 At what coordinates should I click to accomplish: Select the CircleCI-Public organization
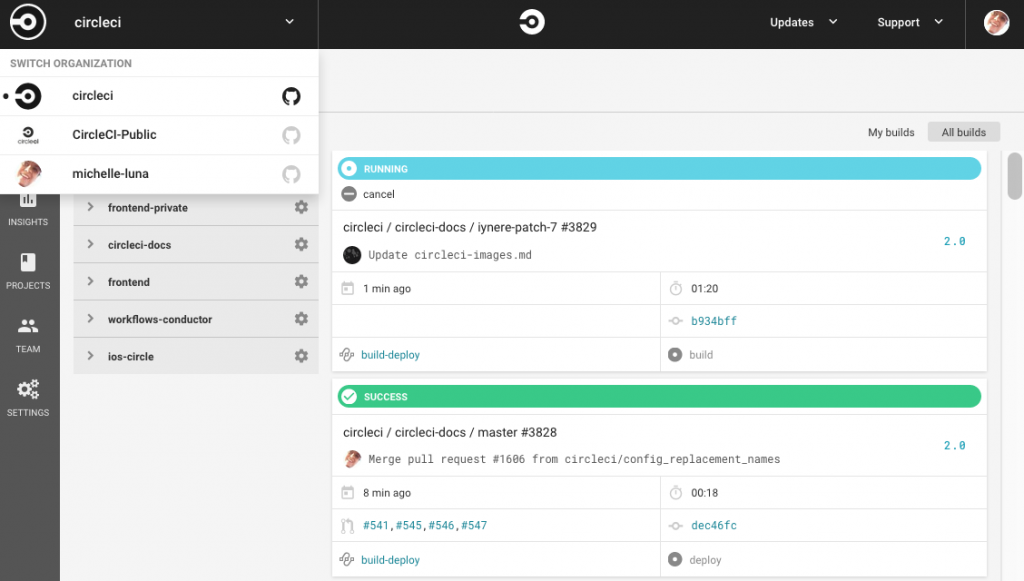point(159,135)
